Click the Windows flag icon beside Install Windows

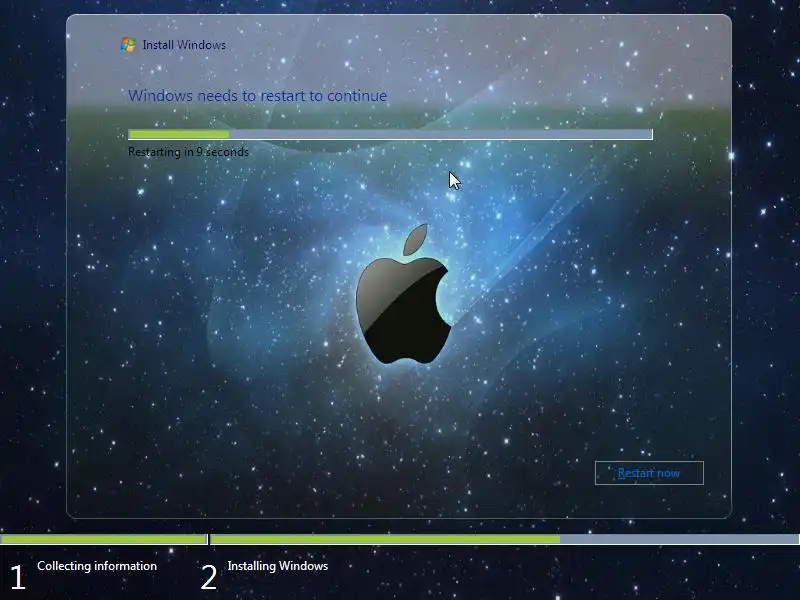(x=128, y=45)
